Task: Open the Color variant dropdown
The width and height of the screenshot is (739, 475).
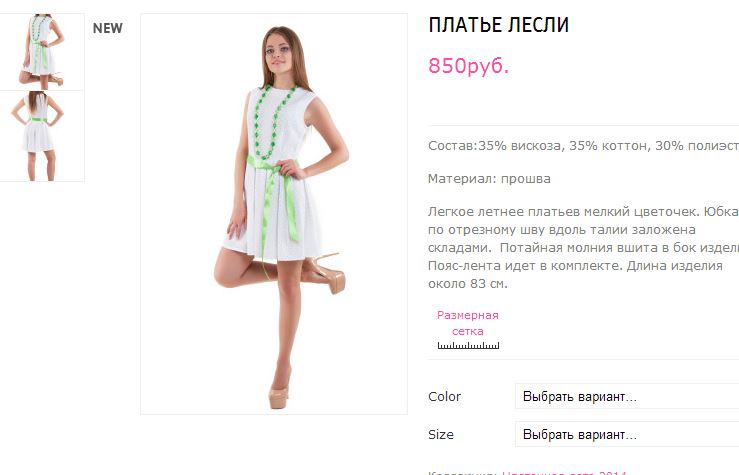Action: coord(627,396)
